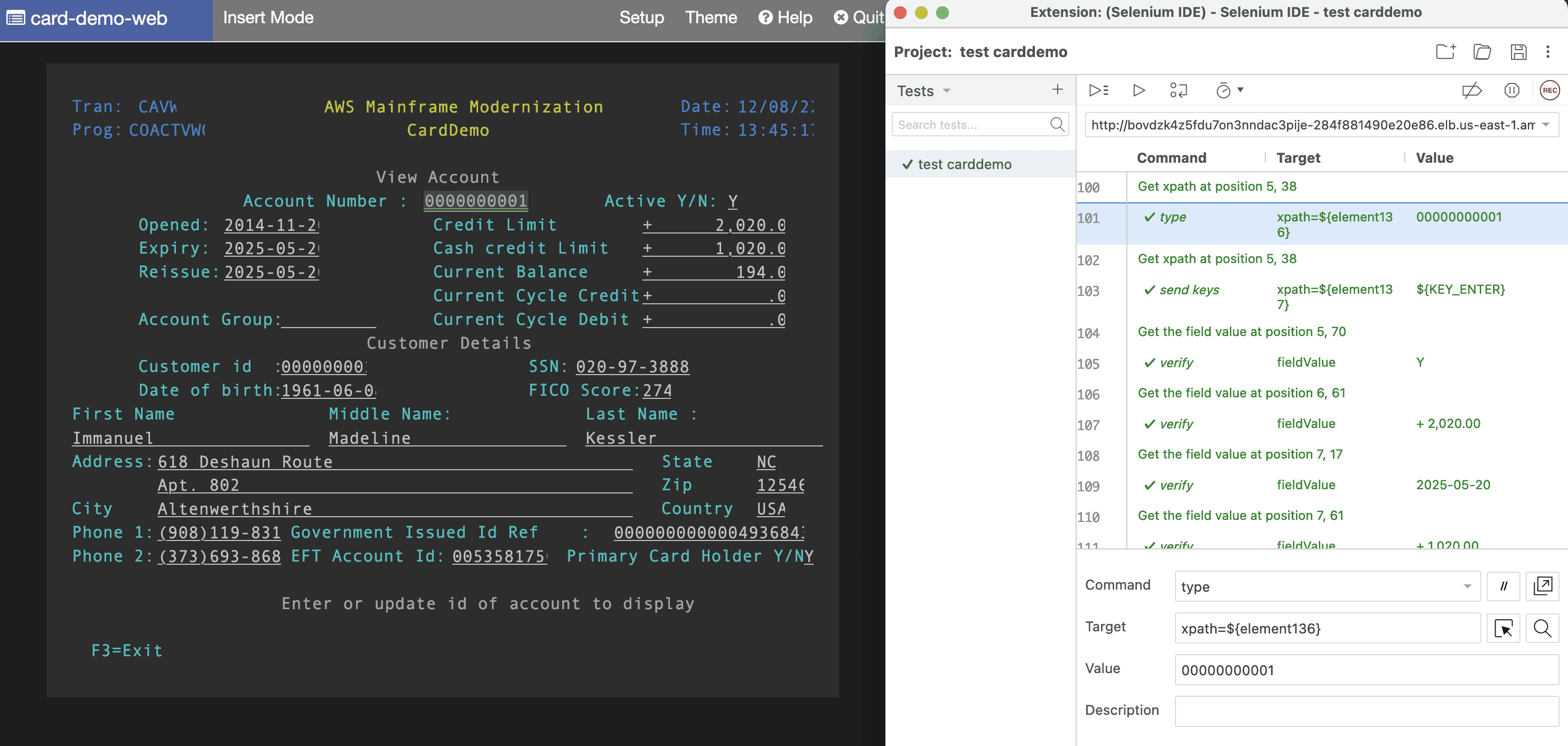Click the Target search magnifier button
The image size is (1568, 746).
coord(1544,628)
